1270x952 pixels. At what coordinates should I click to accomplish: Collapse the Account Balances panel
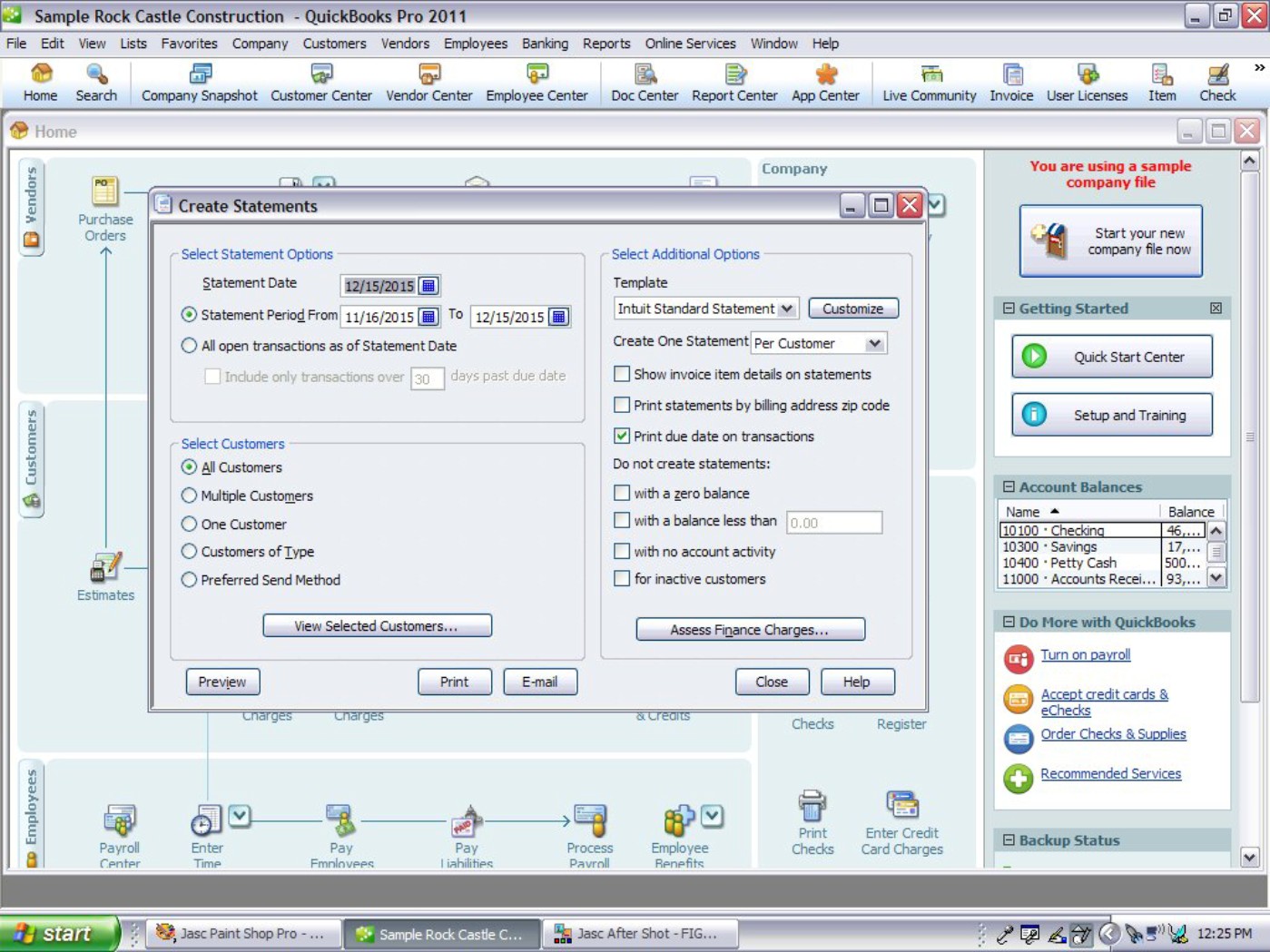(1009, 487)
